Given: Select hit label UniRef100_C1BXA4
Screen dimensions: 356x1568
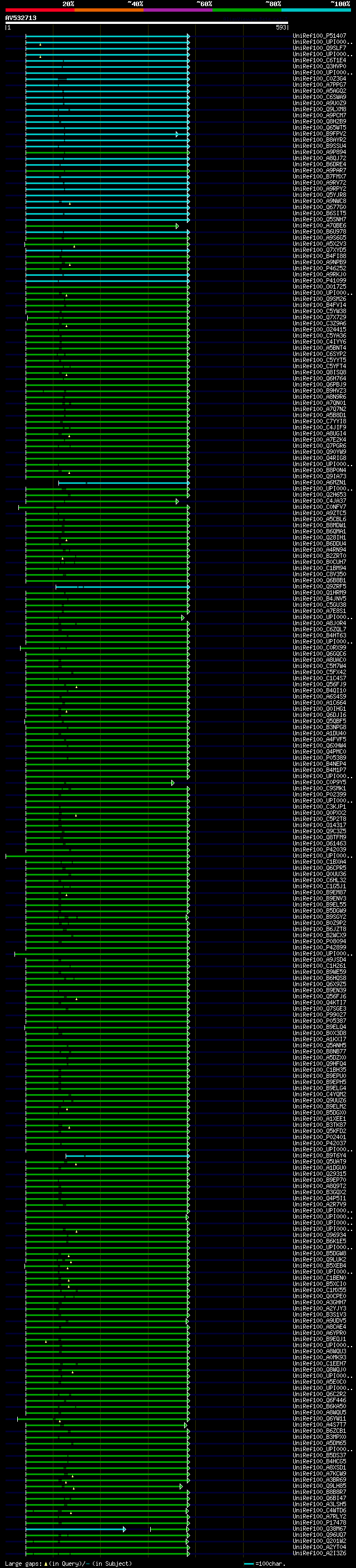Looking at the screenshot, I should click(x=319, y=862).
